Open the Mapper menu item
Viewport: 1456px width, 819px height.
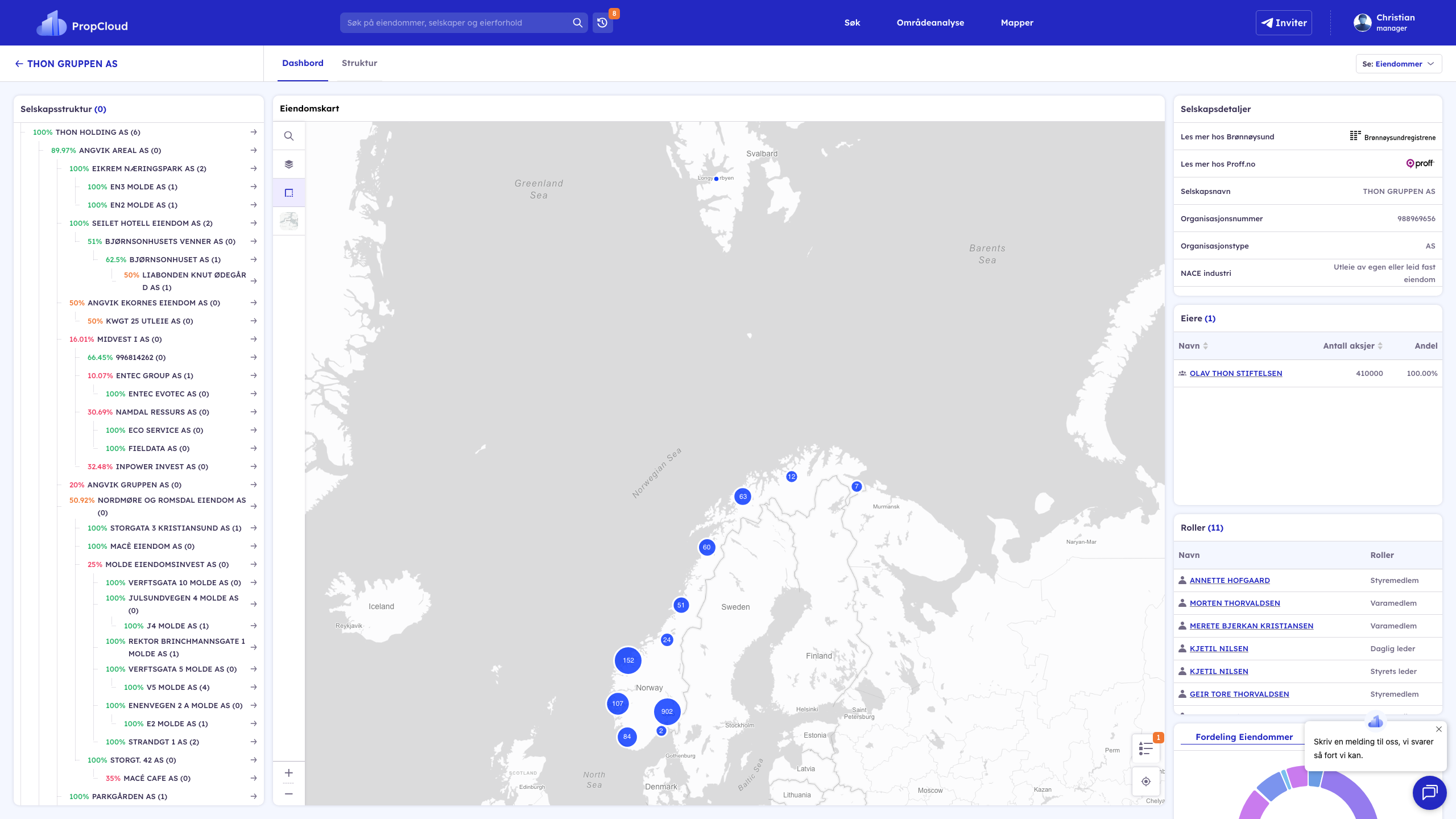click(1017, 23)
